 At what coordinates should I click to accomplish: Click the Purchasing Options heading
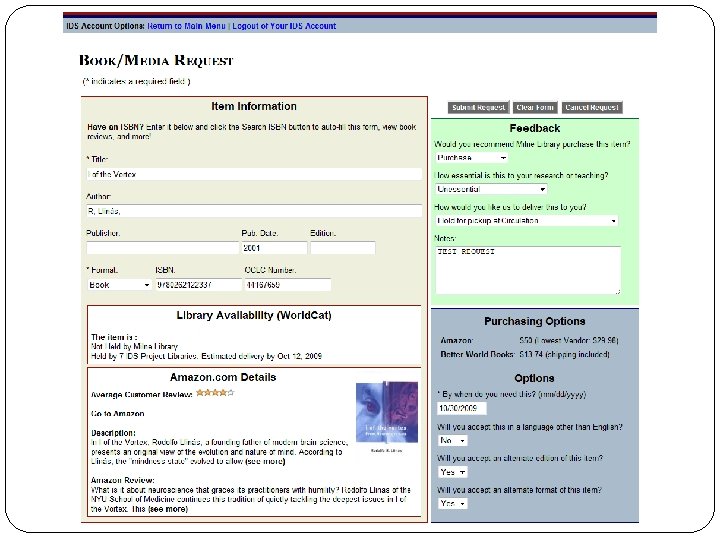coord(535,321)
